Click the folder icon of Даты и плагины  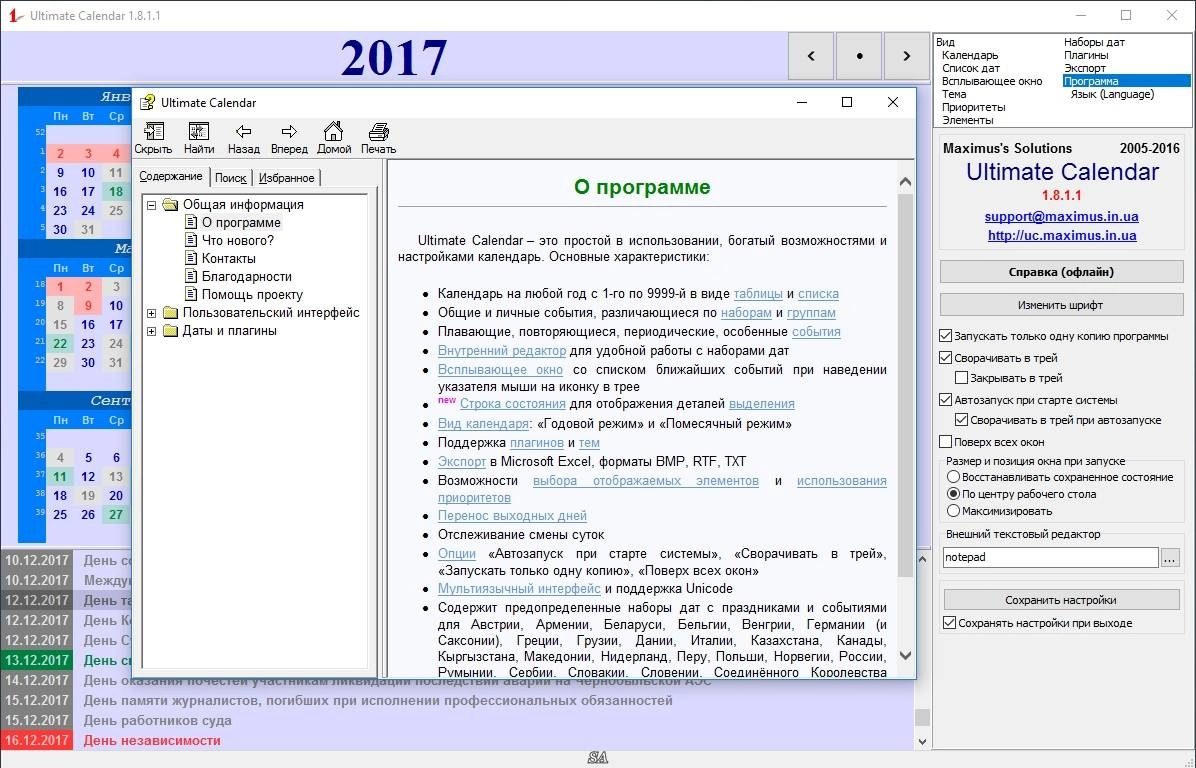click(170, 331)
